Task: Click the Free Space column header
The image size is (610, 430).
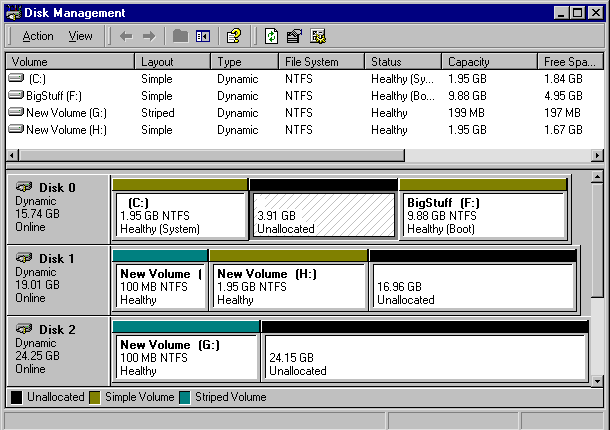Action: pyautogui.click(x=570, y=61)
